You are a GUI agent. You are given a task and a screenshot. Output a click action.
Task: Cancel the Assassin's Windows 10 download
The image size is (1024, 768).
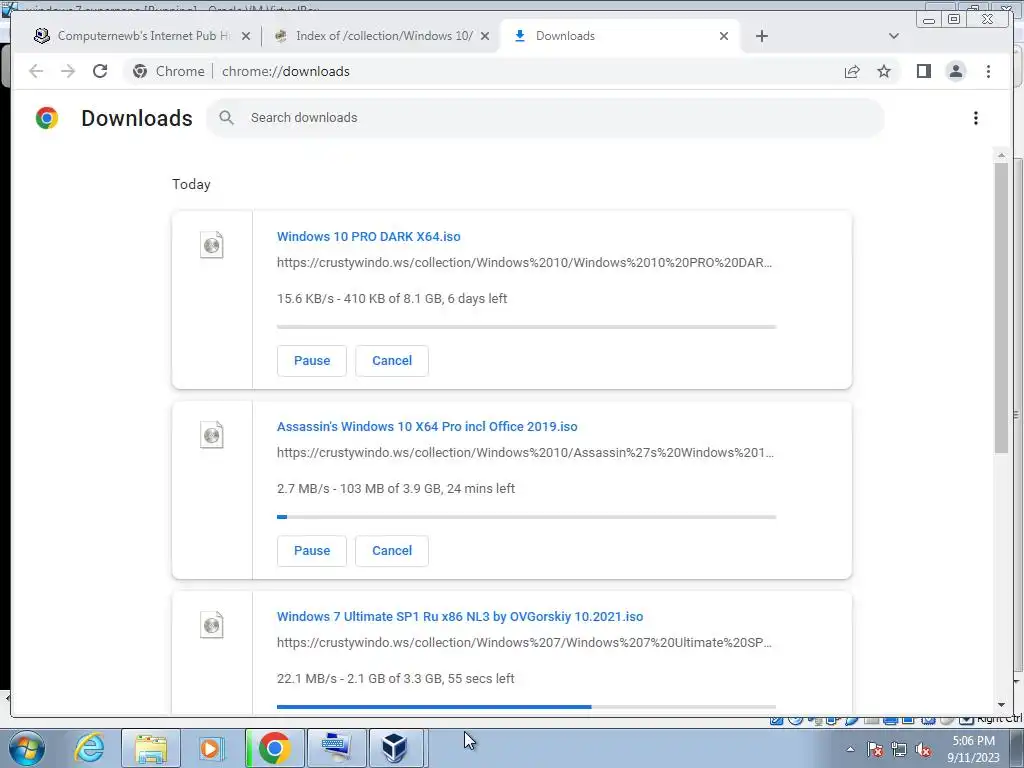(x=392, y=551)
